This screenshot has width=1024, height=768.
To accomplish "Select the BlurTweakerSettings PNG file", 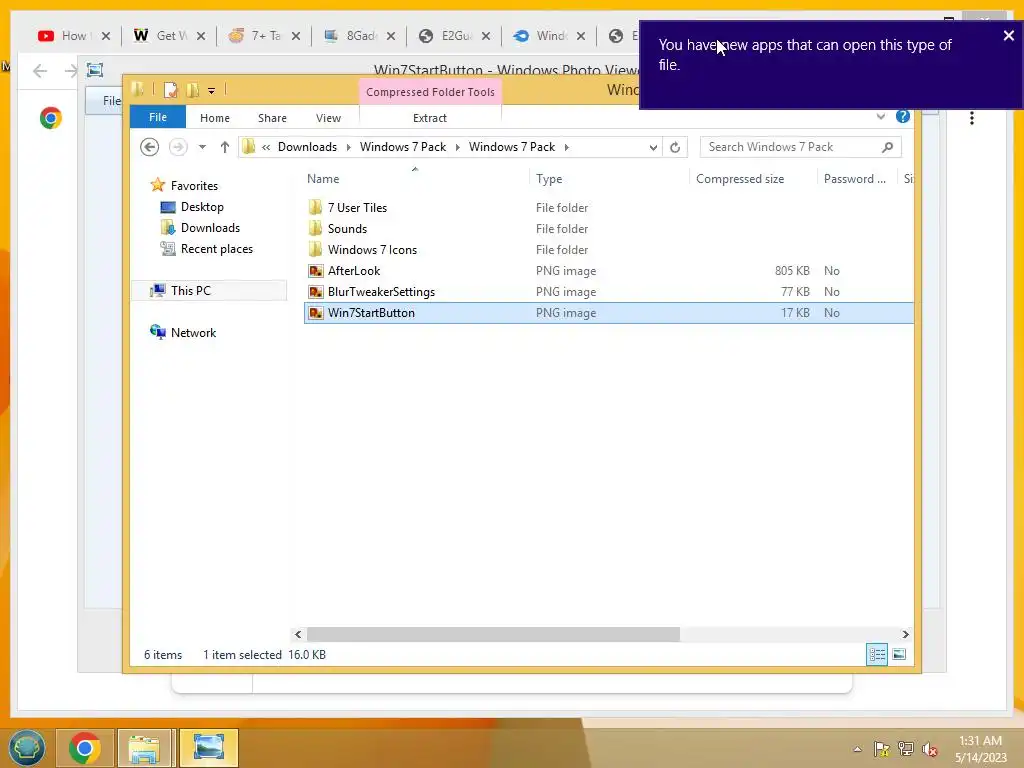I will [381, 292].
